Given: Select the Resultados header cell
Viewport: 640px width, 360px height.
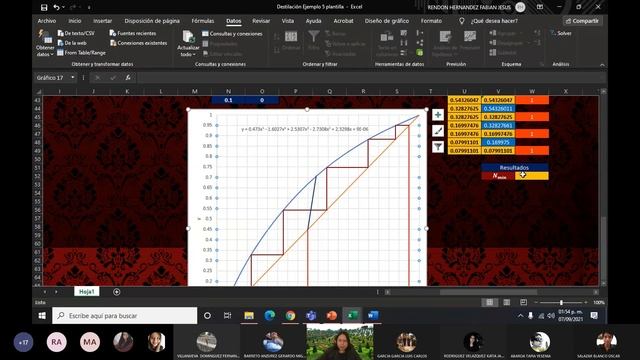Looking at the screenshot, I should (x=514, y=167).
